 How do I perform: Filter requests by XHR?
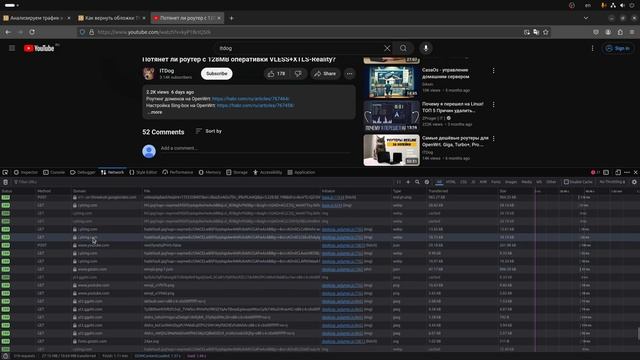(x=483, y=182)
